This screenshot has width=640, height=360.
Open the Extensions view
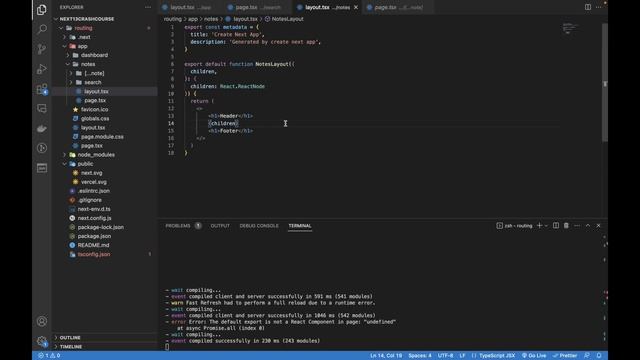tap(42, 89)
